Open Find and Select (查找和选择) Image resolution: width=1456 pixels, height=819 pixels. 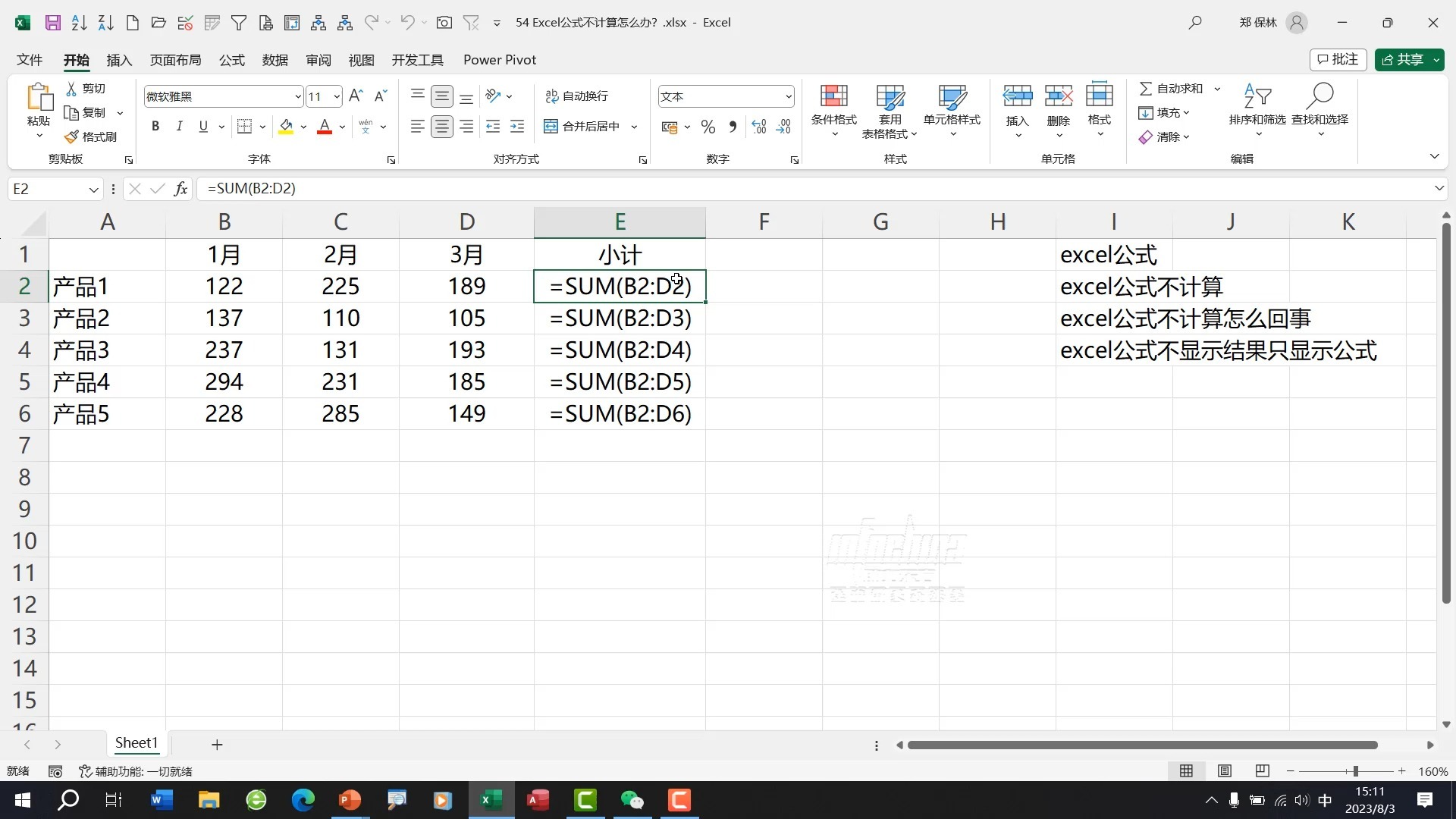(1319, 110)
